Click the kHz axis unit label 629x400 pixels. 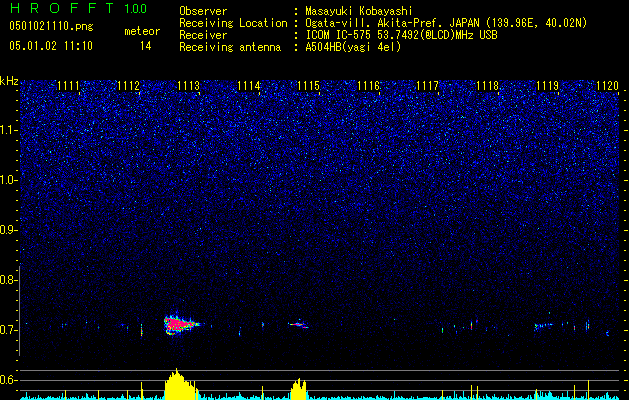tap(9, 81)
